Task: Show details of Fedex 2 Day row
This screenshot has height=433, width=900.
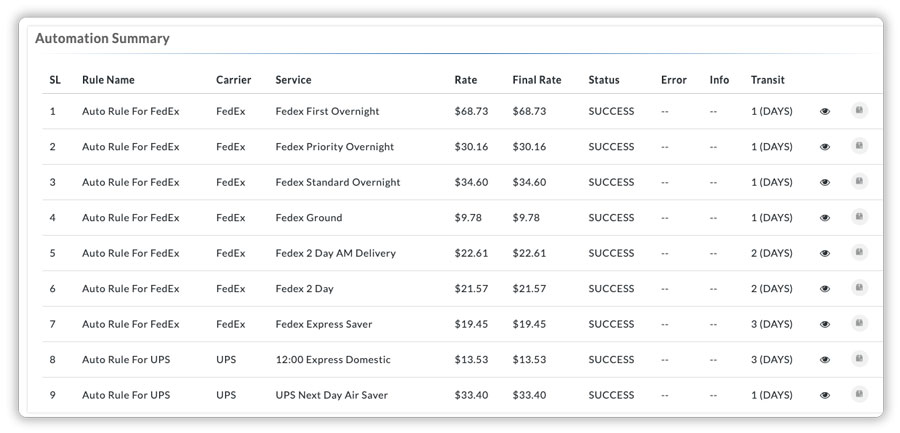Action: (825, 289)
